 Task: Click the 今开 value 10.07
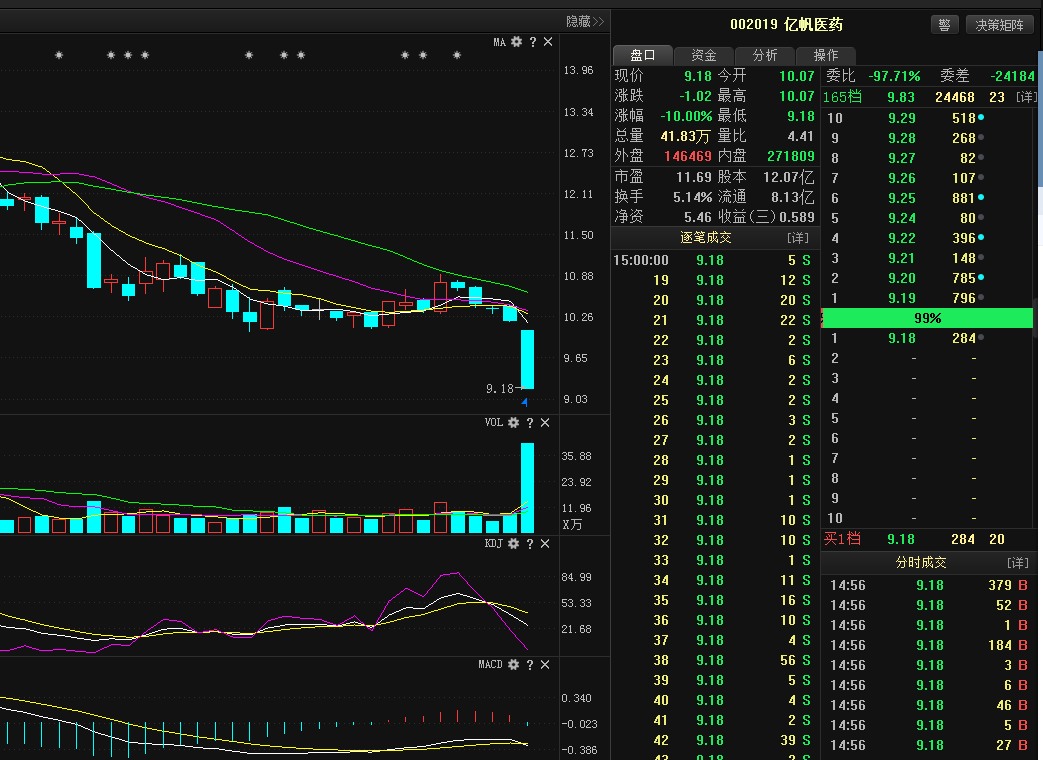[x=796, y=76]
